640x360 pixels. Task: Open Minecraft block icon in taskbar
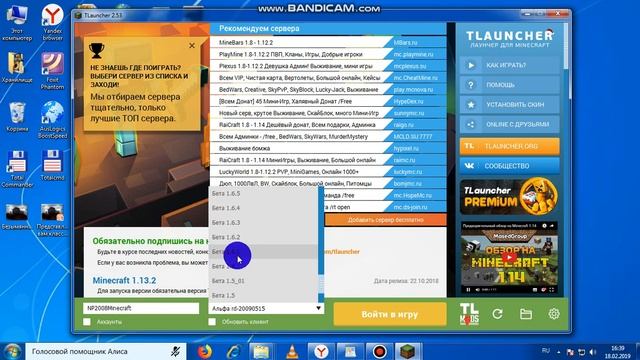407,351
